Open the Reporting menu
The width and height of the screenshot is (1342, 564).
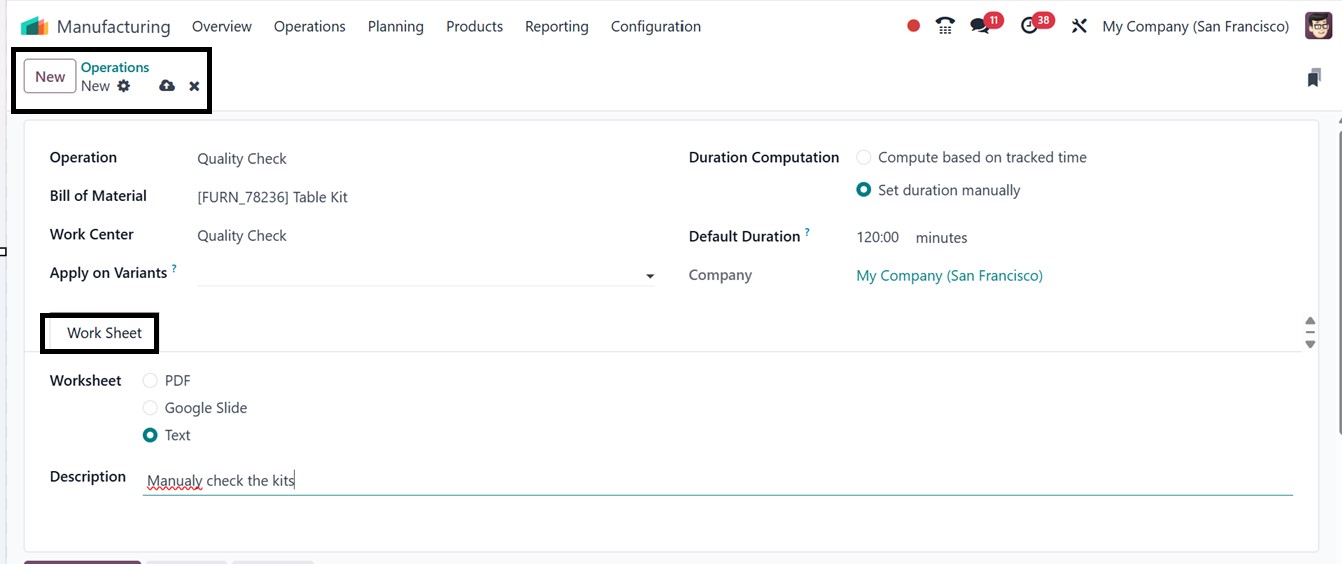coord(556,26)
